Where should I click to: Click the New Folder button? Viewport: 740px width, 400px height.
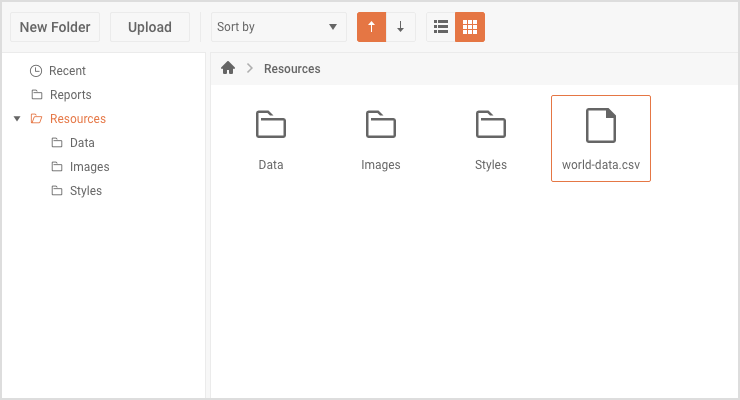coord(55,27)
